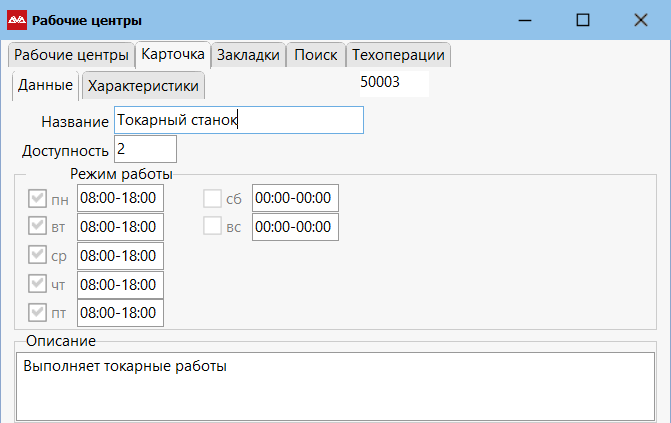Click inside the Описание text area
Screen dimensions: 671x423
[335, 385]
